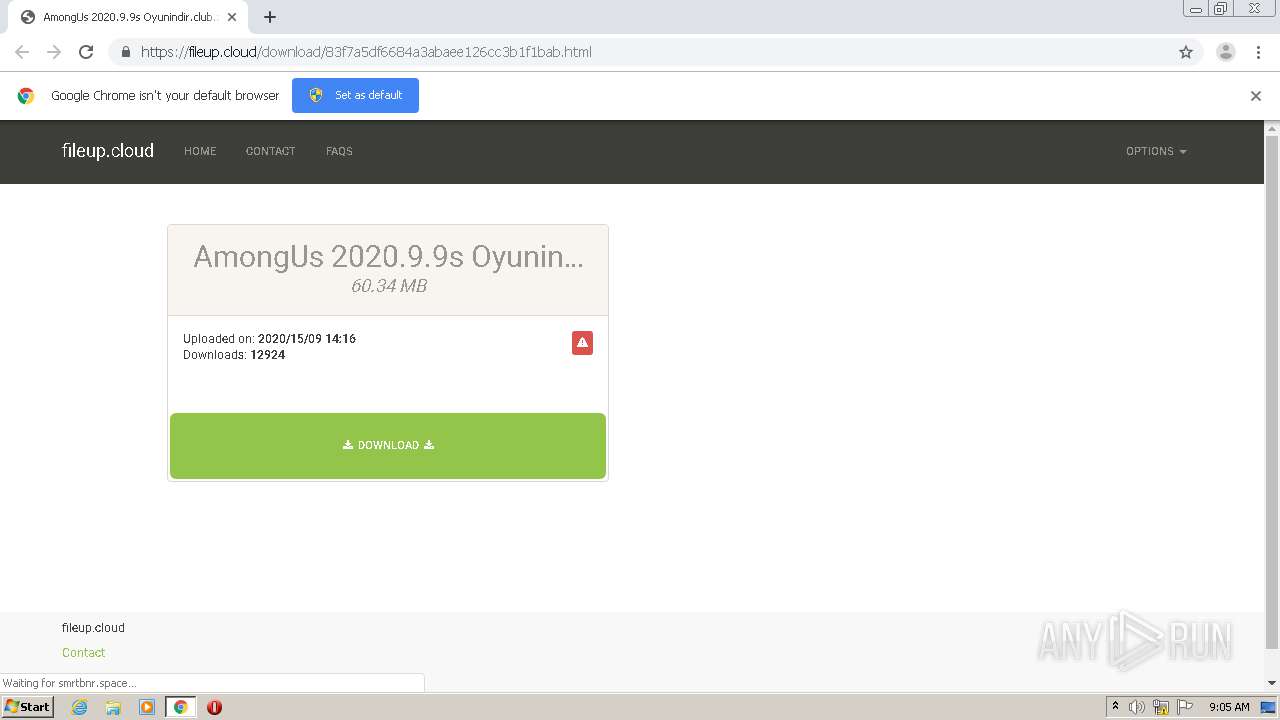This screenshot has height=720, width=1280.
Task: Open the CONTACT nav link
Action: 270,152
